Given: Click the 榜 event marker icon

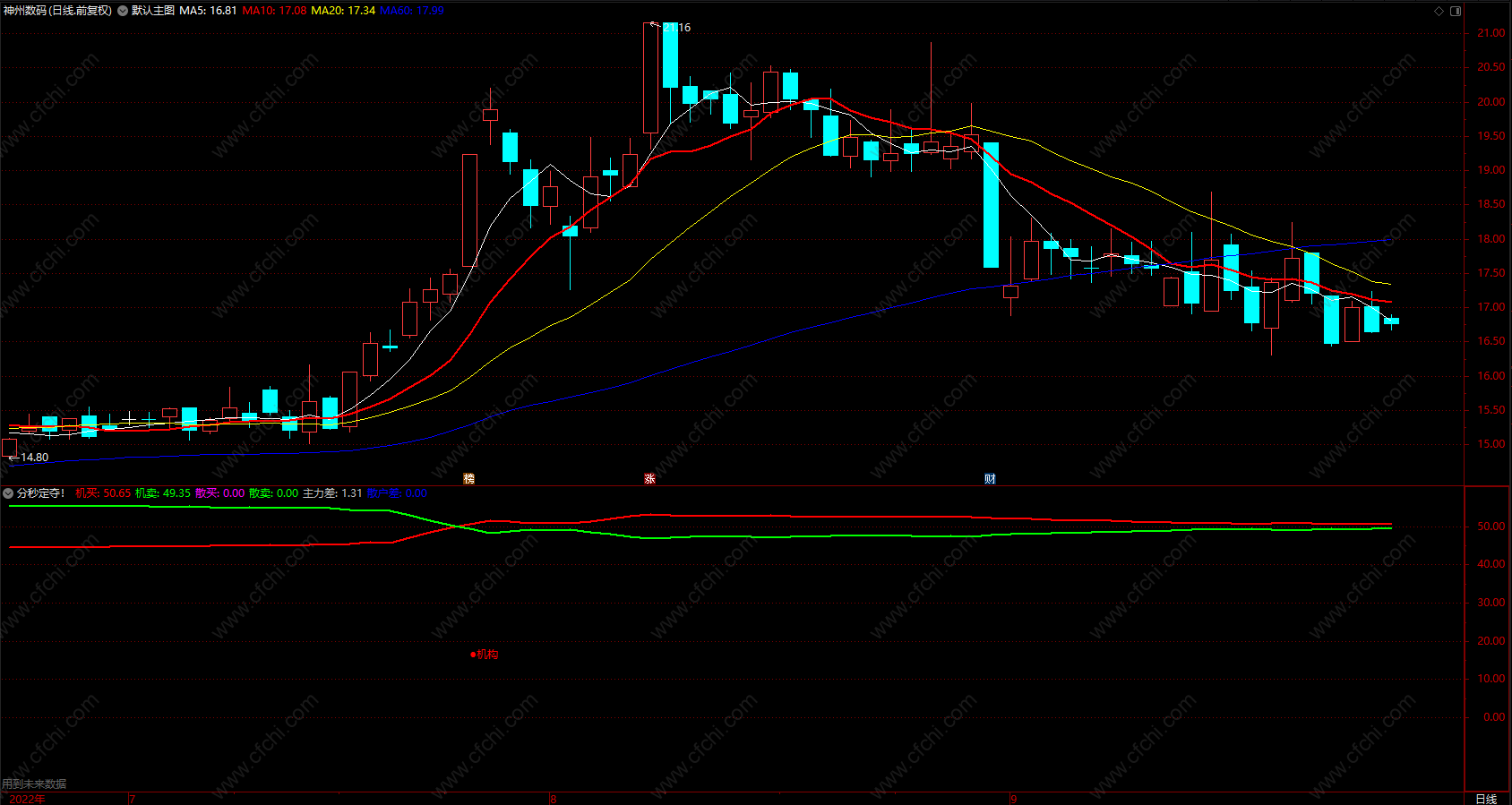Looking at the screenshot, I should [x=468, y=479].
